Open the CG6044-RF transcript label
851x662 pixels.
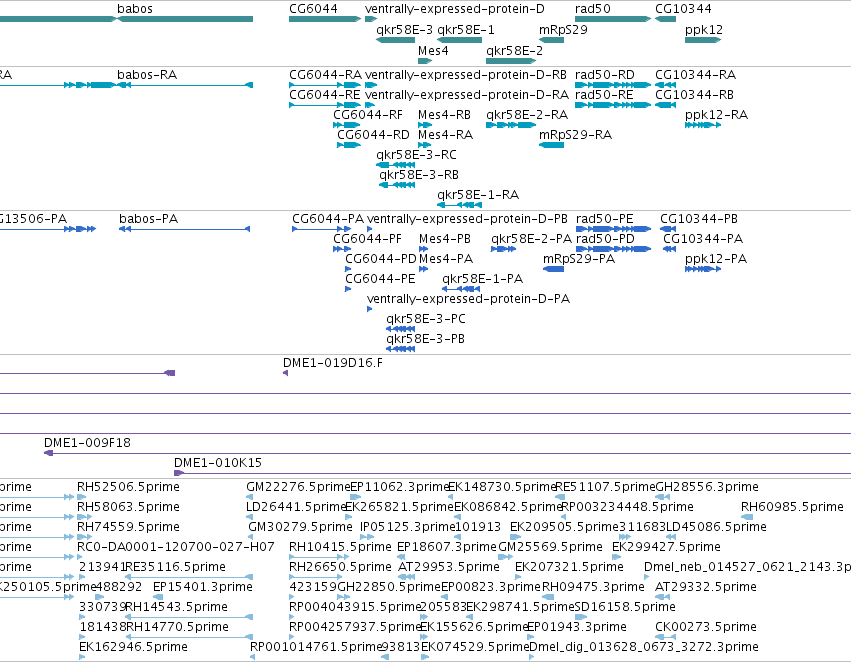[x=368, y=115]
